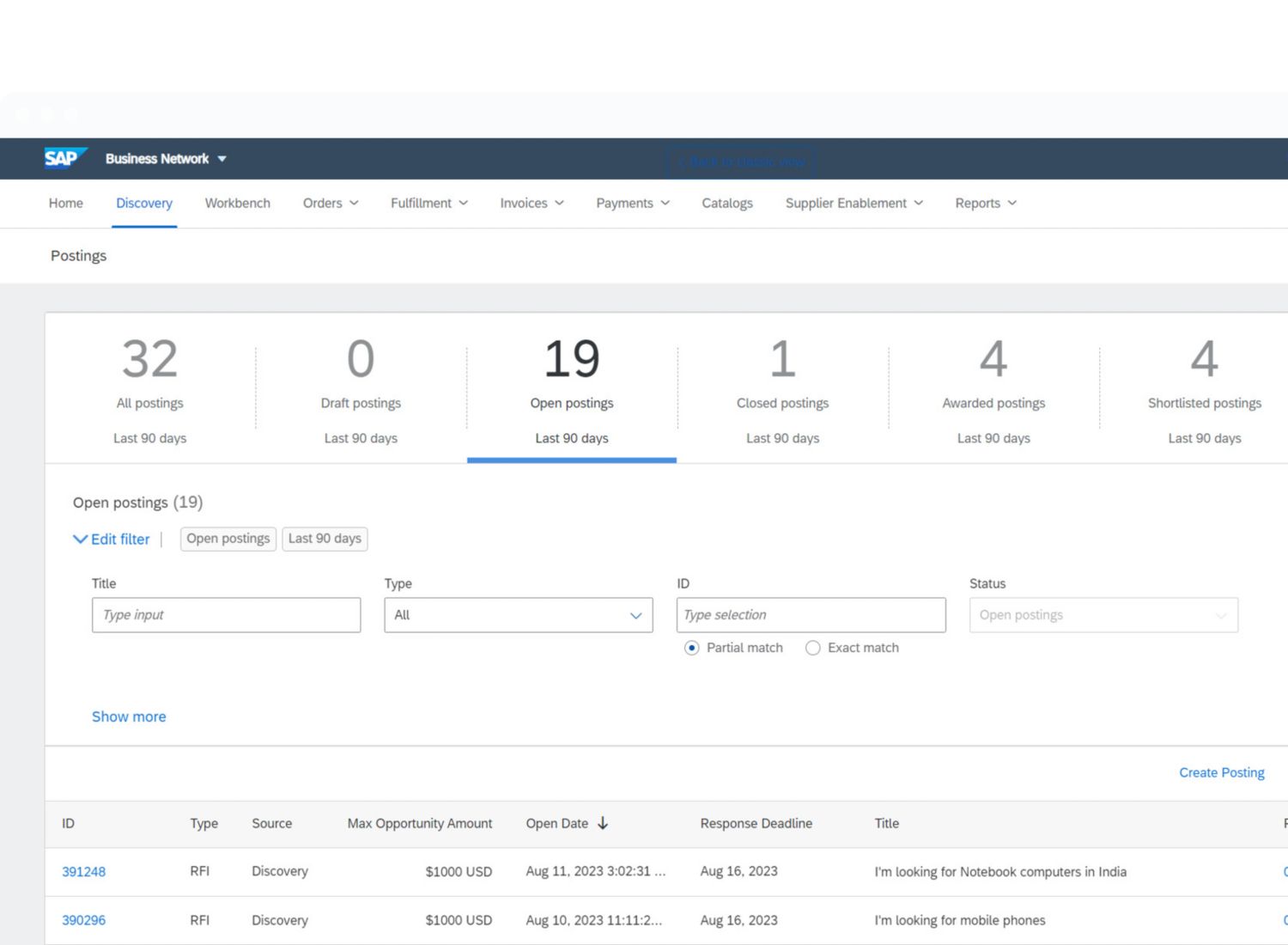Click the Supplier Enablement chevron icon
This screenshot has width=1288, height=945.
918,204
